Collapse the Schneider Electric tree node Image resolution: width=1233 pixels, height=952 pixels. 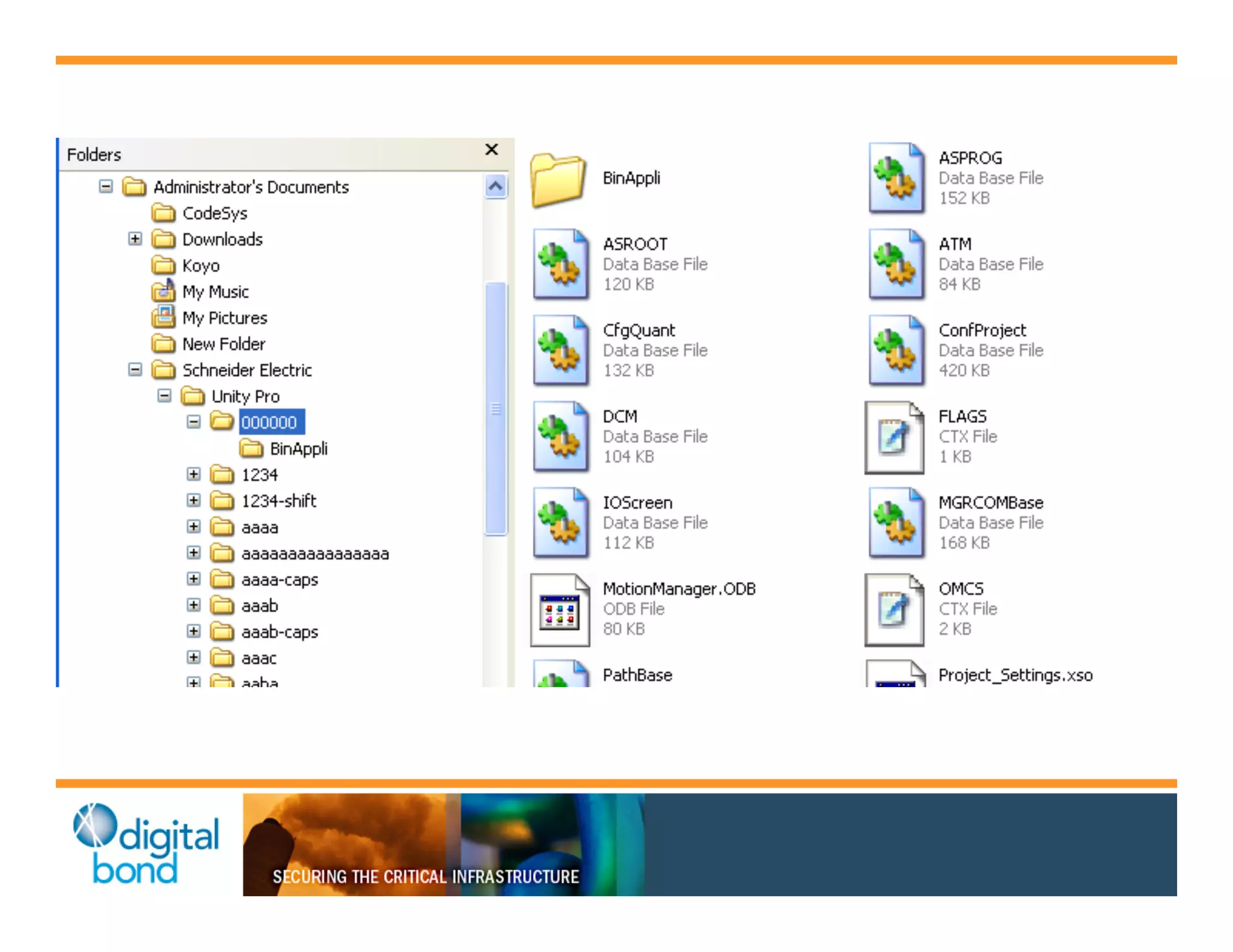tap(135, 369)
